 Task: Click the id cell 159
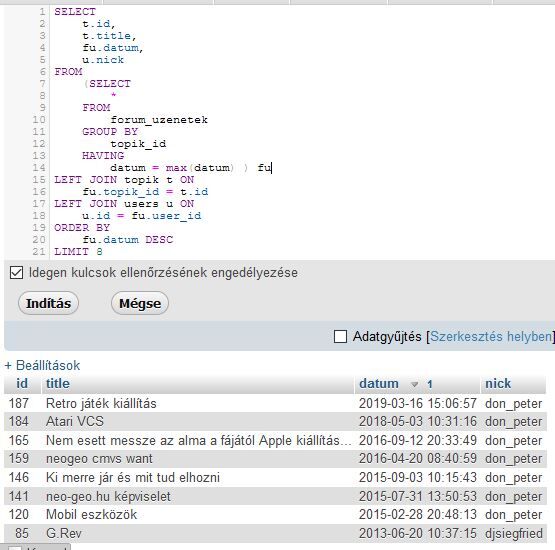pyautogui.click(x=19, y=459)
